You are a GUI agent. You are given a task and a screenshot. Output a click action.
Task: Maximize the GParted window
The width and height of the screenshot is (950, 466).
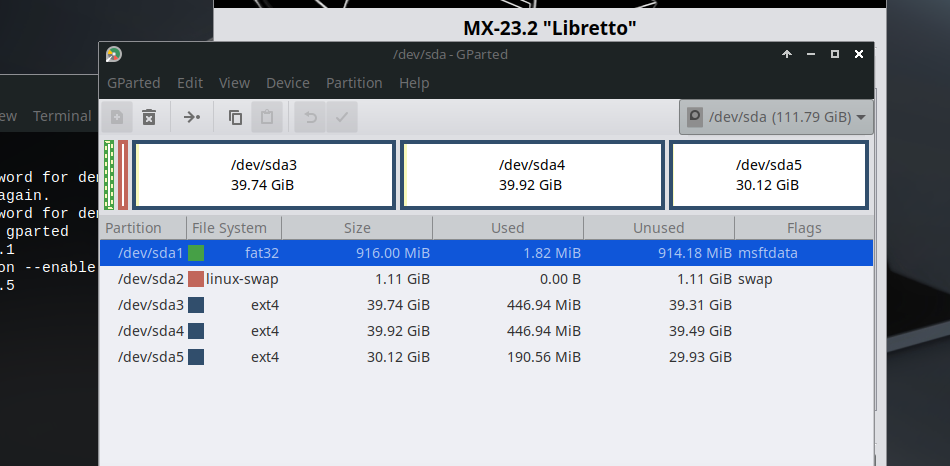[835, 54]
